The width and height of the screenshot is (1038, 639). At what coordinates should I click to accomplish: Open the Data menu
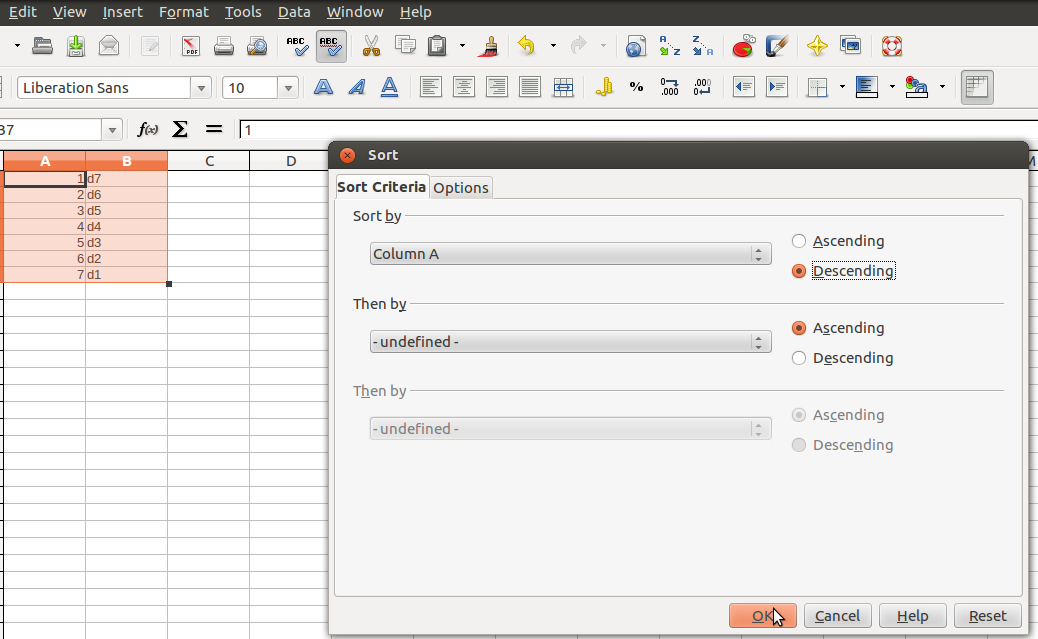pos(294,12)
